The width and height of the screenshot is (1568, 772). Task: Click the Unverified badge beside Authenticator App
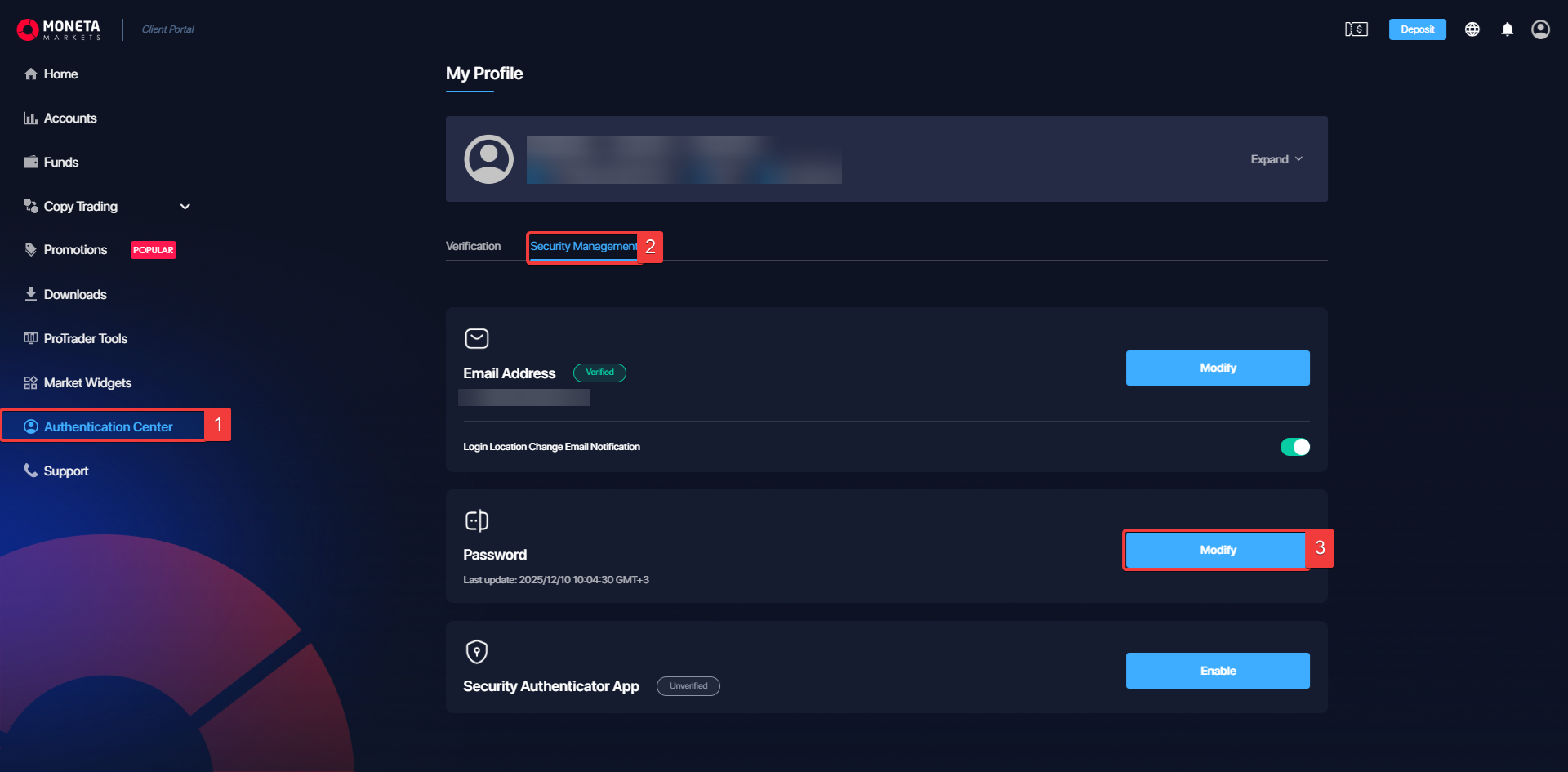coord(688,686)
